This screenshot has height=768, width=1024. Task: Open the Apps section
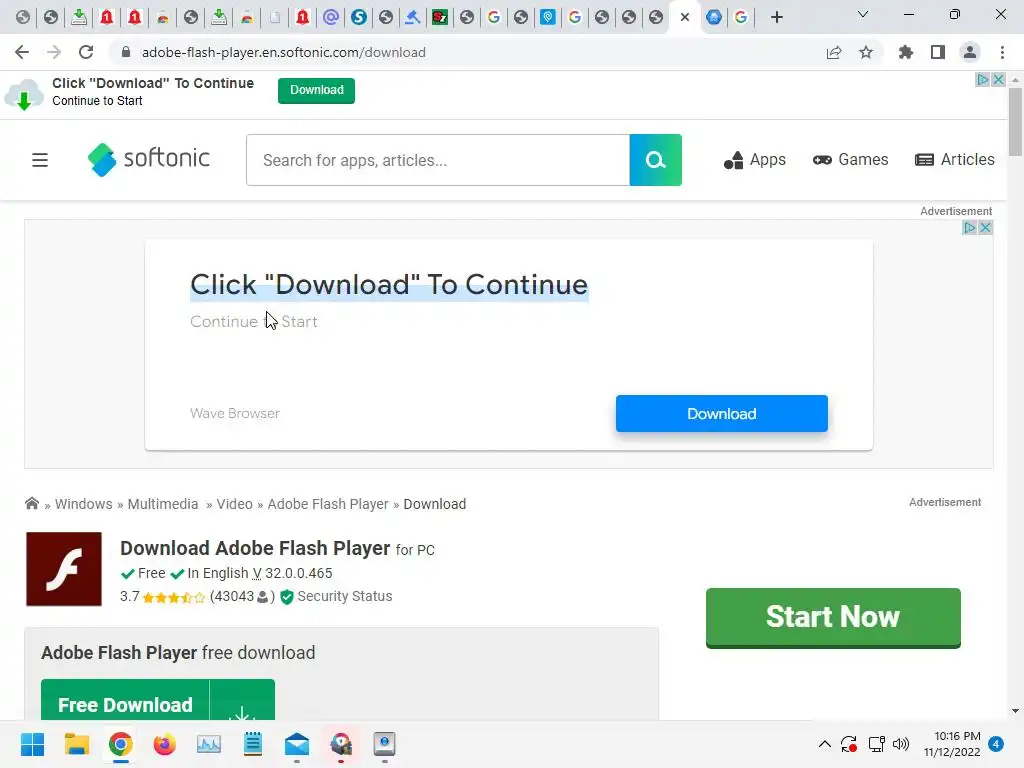[754, 160]
